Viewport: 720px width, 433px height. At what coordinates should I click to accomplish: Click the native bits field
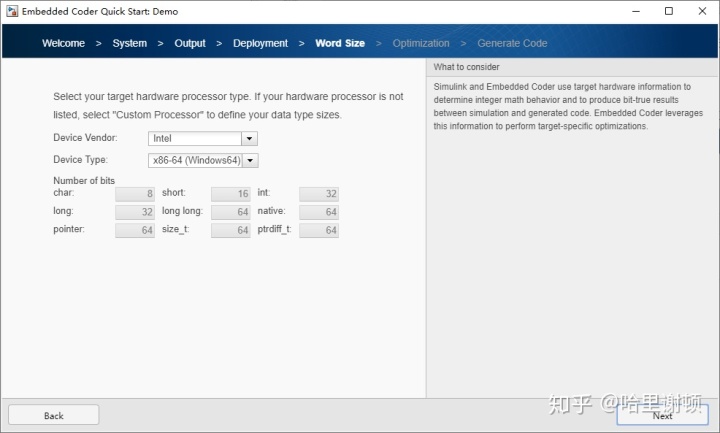(319, 212)
